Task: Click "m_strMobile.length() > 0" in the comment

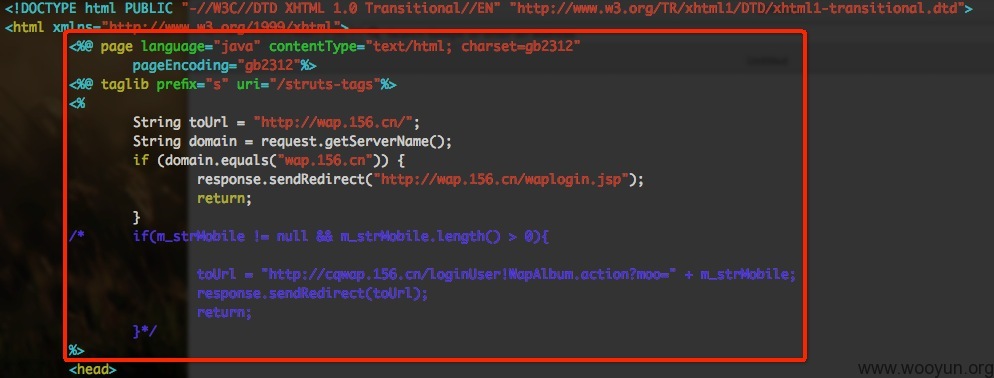Action: tap(437, 237)
